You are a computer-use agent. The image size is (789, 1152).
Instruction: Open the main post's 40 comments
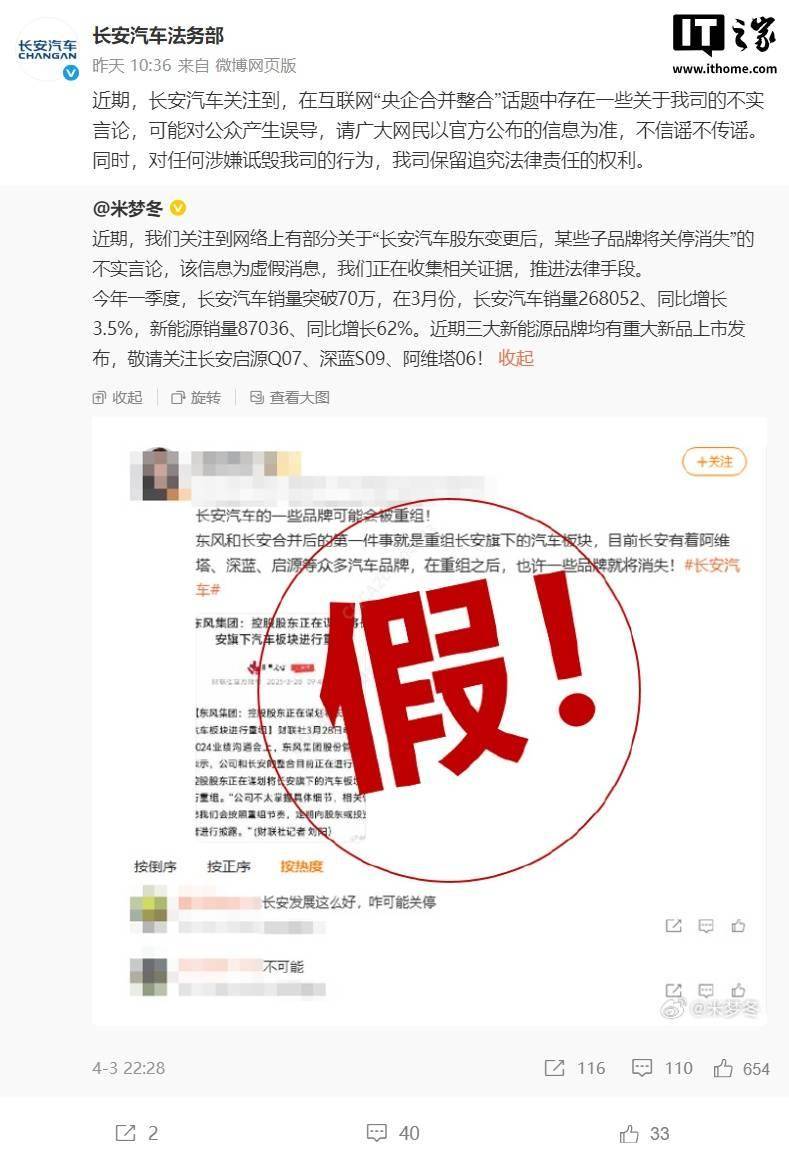[x=393, y=1133]
